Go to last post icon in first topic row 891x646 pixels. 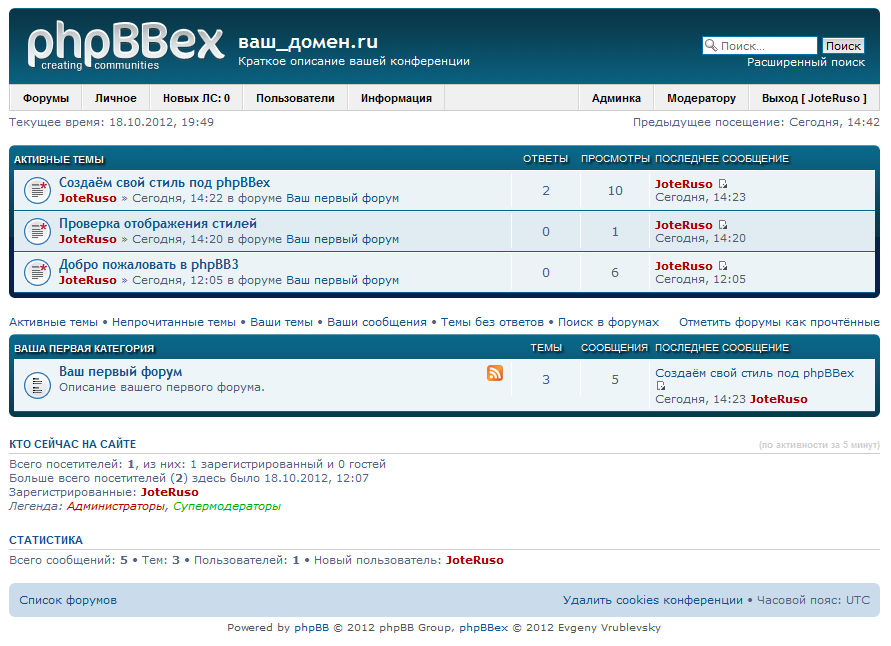click(x=723, y=184)
